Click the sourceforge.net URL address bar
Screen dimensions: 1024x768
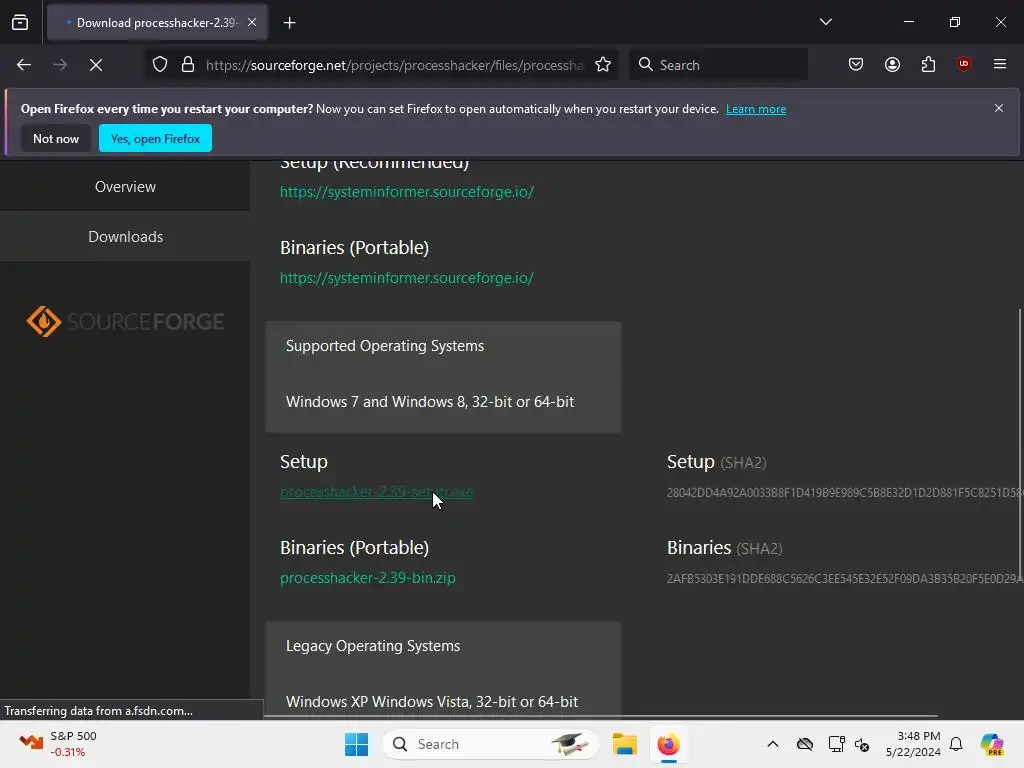click(394, 65)
